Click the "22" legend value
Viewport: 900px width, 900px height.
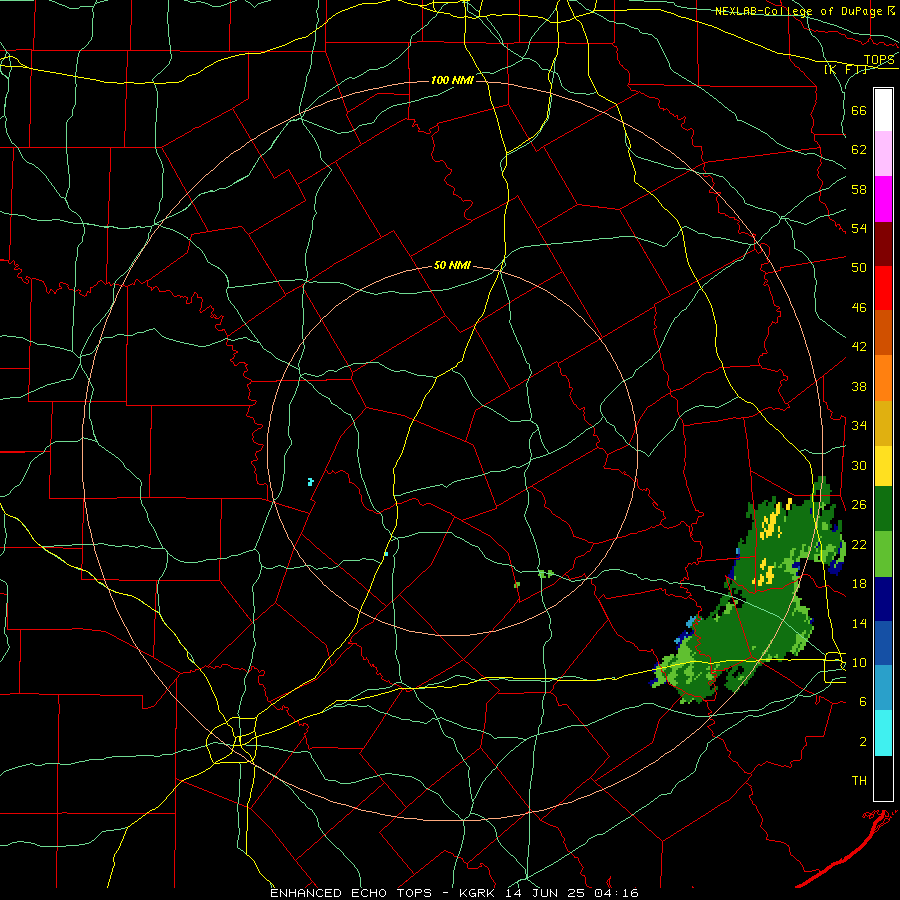859,544
